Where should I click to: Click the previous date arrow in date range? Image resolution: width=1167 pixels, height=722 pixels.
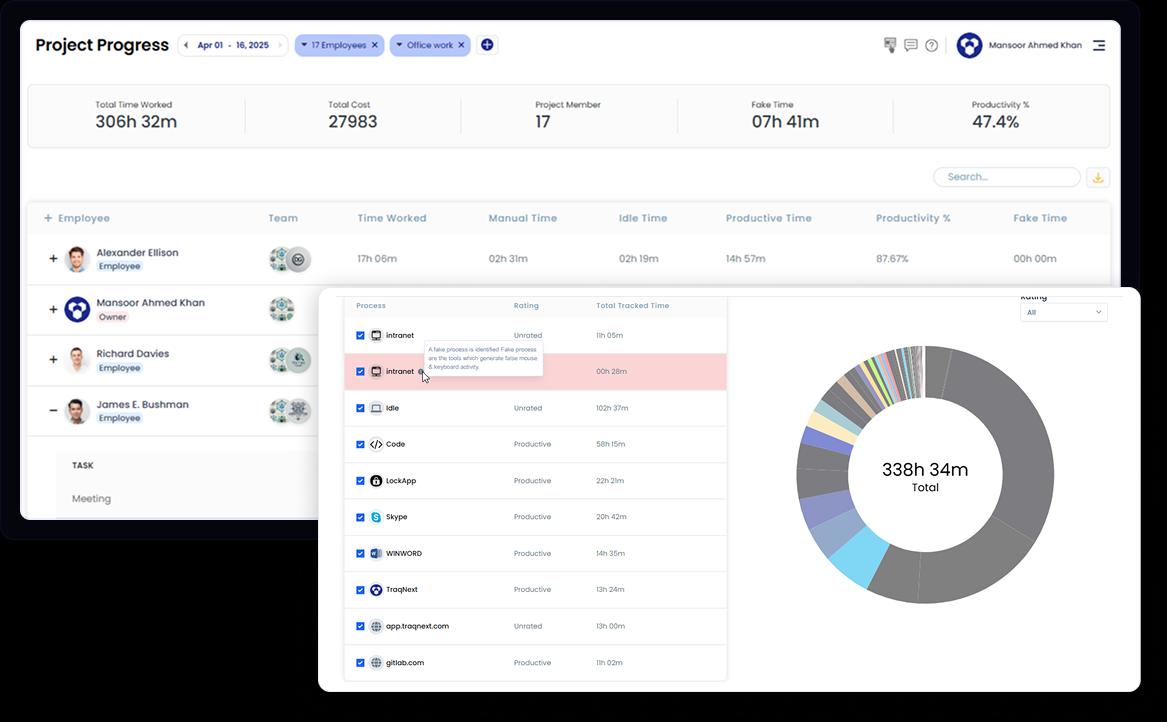click(186, 45)
